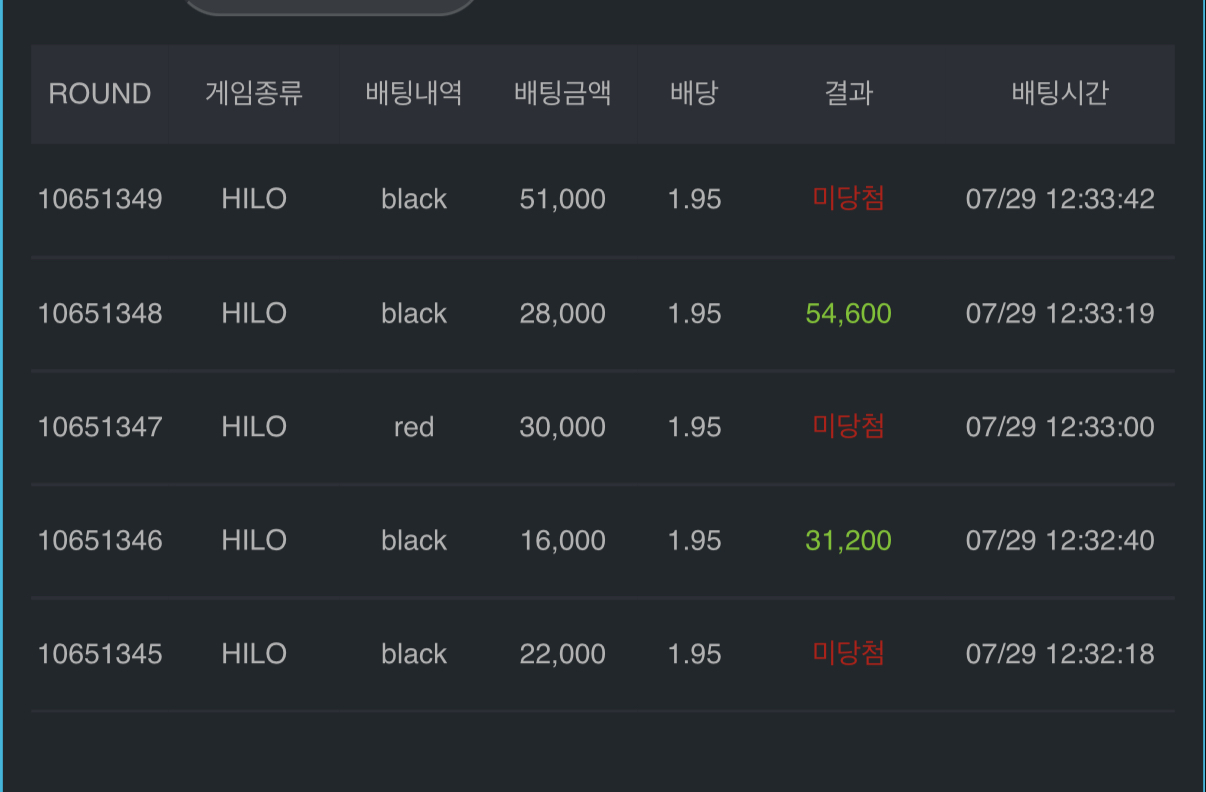Click the 배팅내역 column header
1206x792 pixels.
tap(414, 94)
